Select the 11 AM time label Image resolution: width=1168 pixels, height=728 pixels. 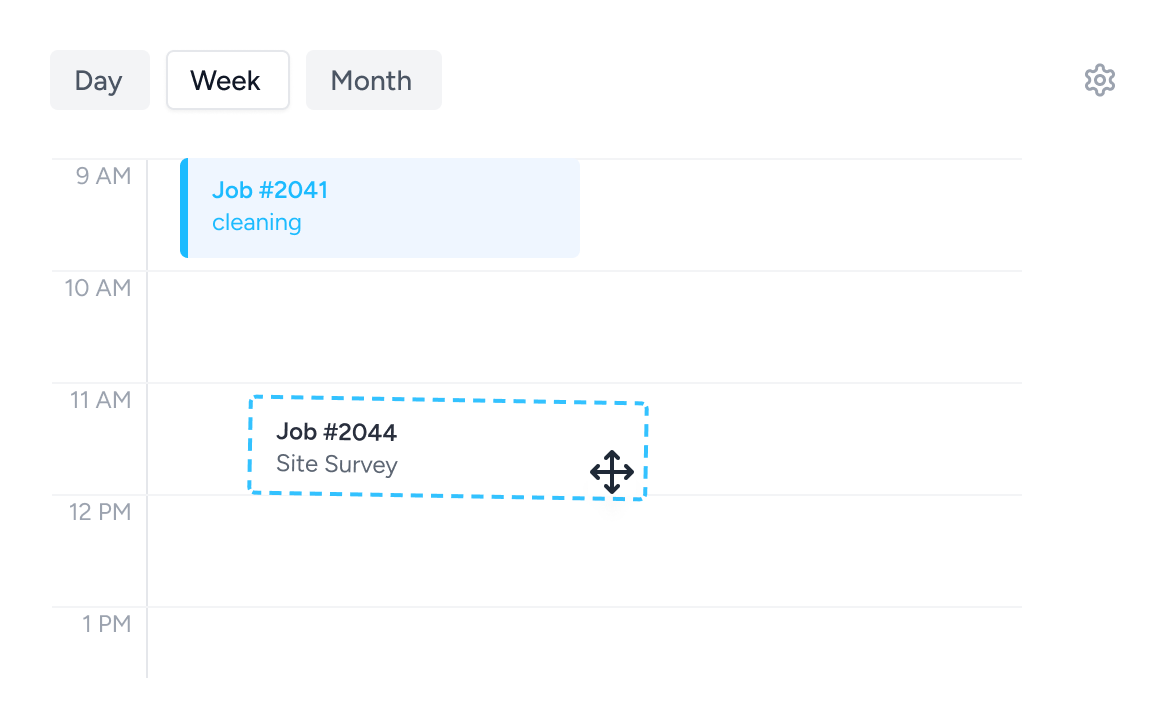click(x=100, y=400)
